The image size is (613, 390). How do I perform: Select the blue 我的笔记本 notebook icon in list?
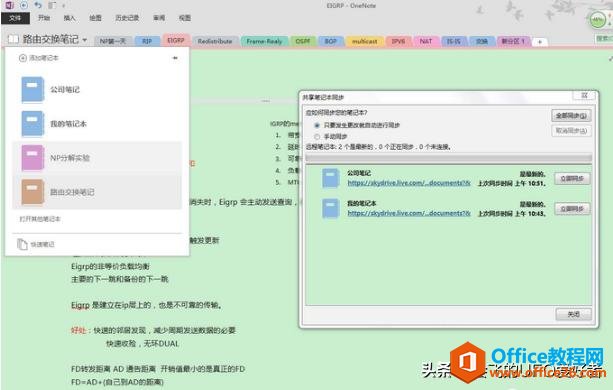(x=32, y=123)
